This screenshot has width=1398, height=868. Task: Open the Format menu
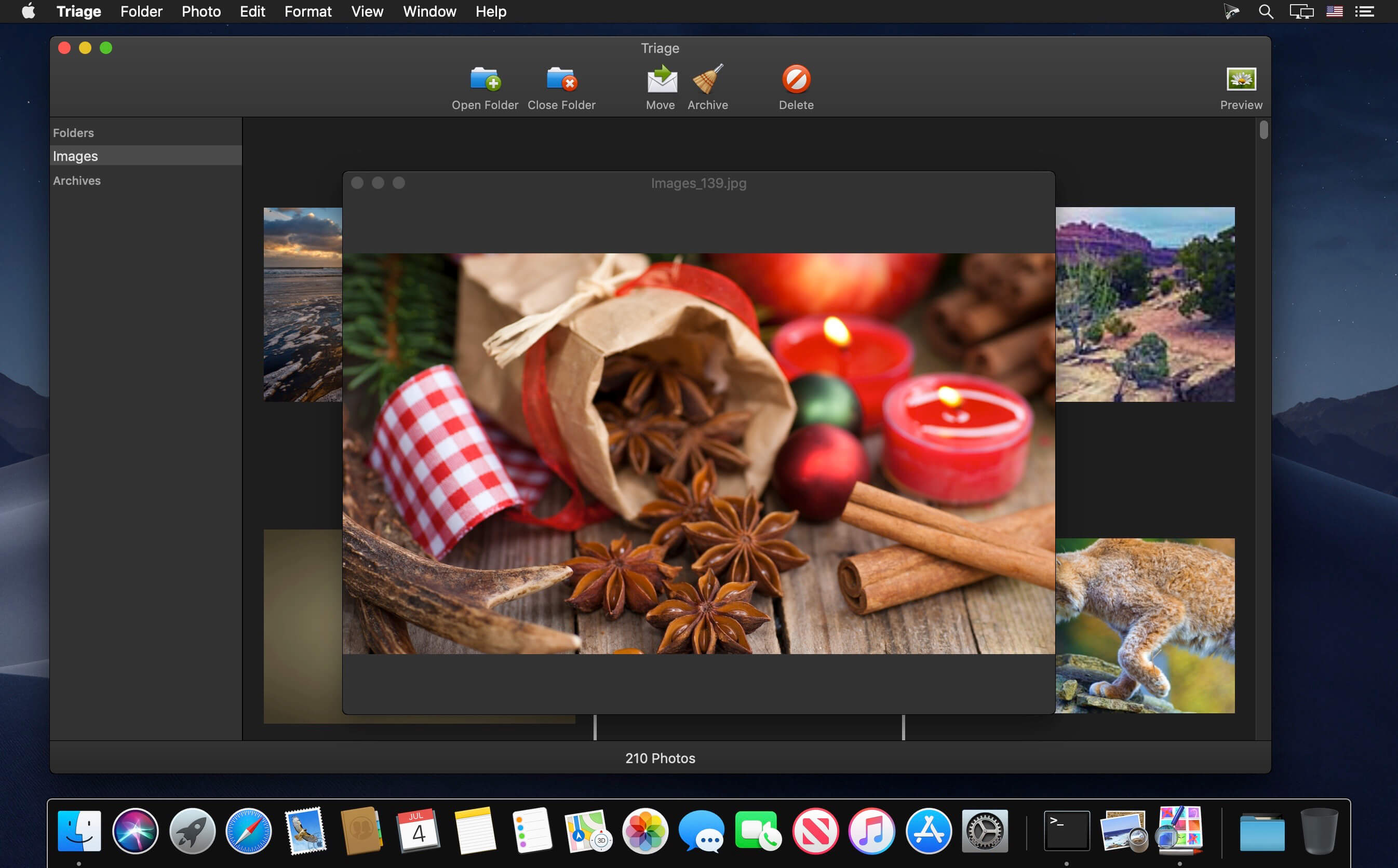308,11
